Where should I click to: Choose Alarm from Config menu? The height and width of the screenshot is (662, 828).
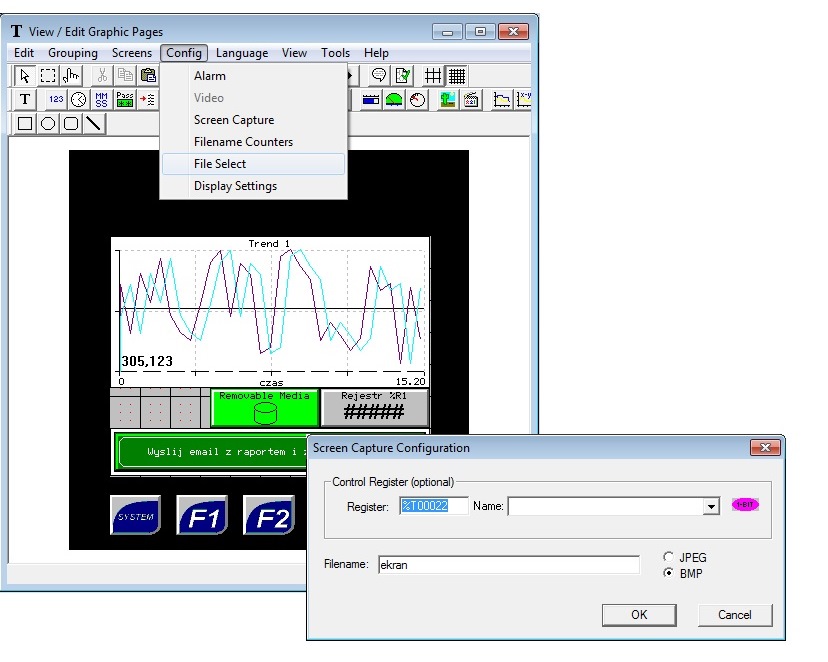253,76
